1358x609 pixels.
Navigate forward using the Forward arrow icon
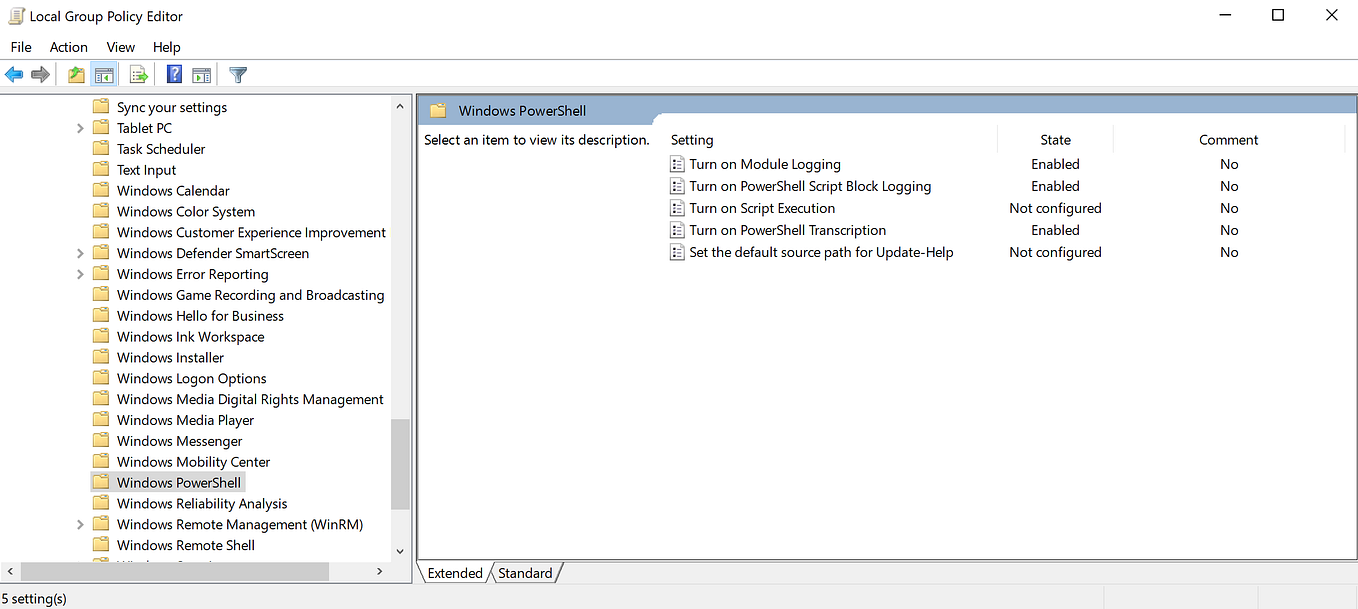point(39,73)
